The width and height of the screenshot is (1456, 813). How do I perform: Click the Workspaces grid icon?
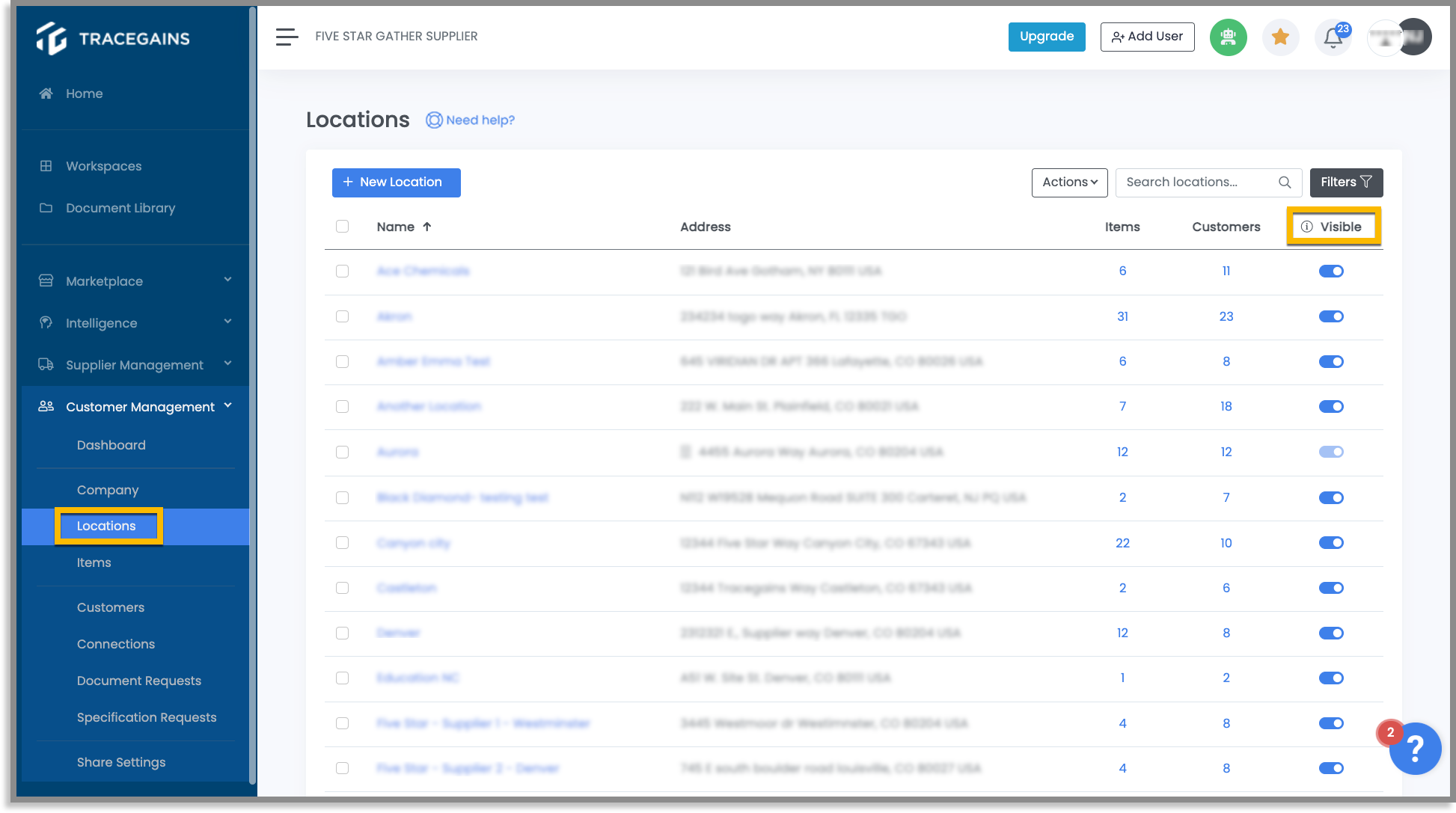pos(46,166)
